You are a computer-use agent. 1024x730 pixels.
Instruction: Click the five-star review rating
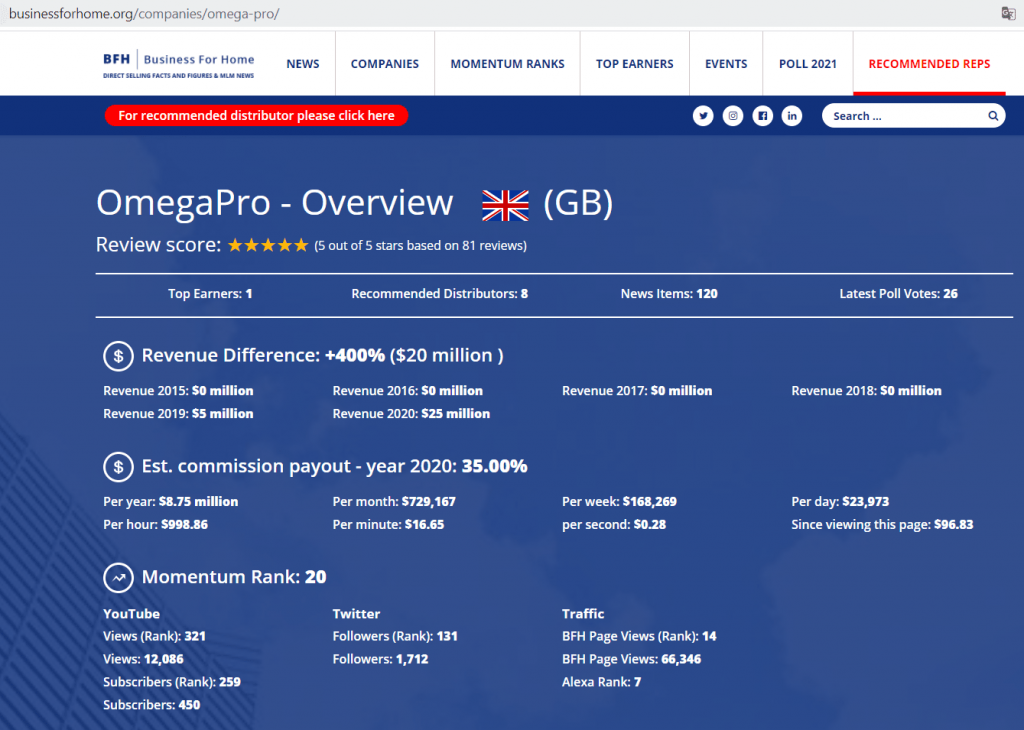268,245
